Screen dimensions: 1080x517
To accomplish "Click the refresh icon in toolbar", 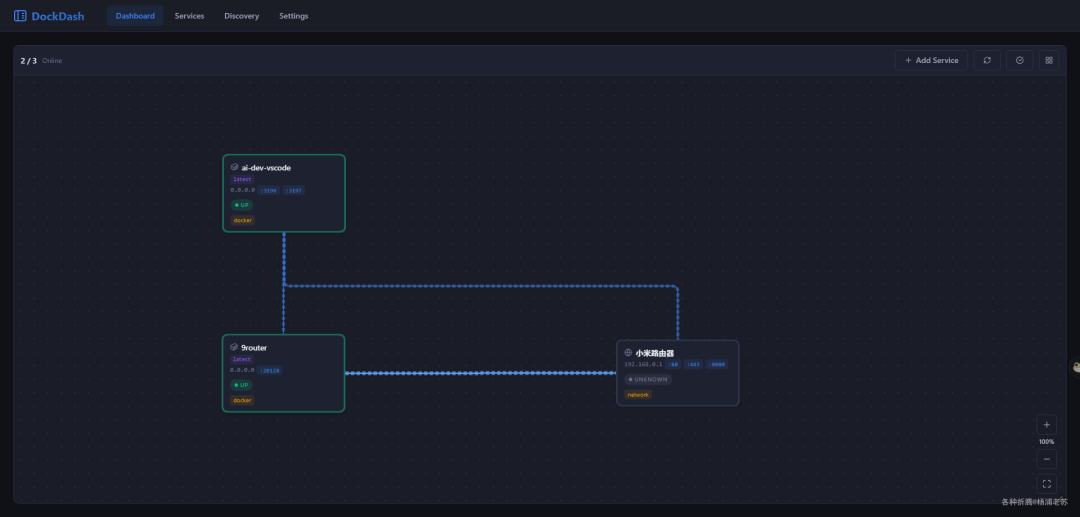I will 987,61.
